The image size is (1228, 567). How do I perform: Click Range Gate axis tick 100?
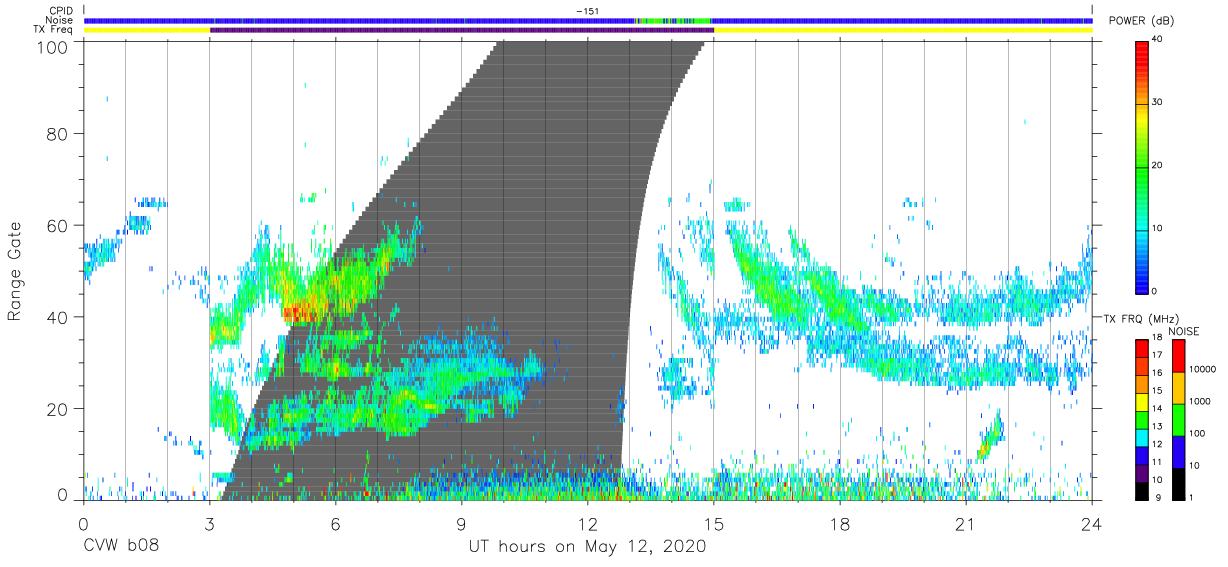point(53,47)
